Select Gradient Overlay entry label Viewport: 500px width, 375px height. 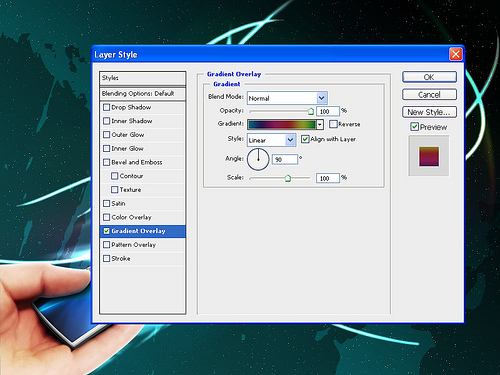(138, 231)
